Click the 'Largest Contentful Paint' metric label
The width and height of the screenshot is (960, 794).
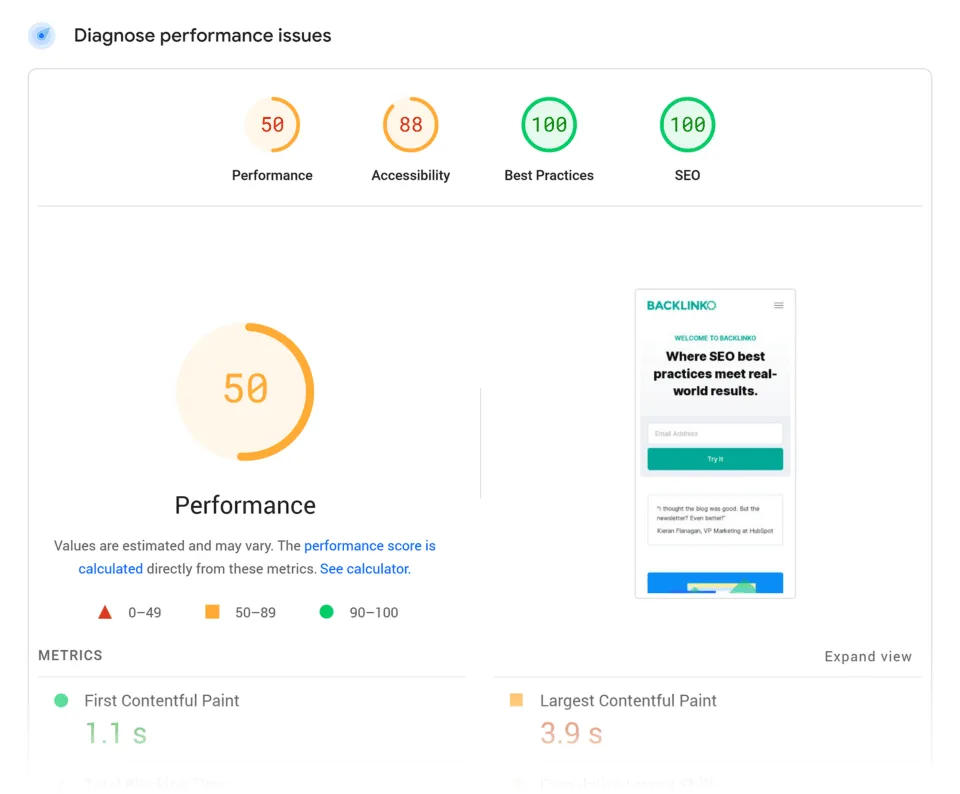point(628,701)
